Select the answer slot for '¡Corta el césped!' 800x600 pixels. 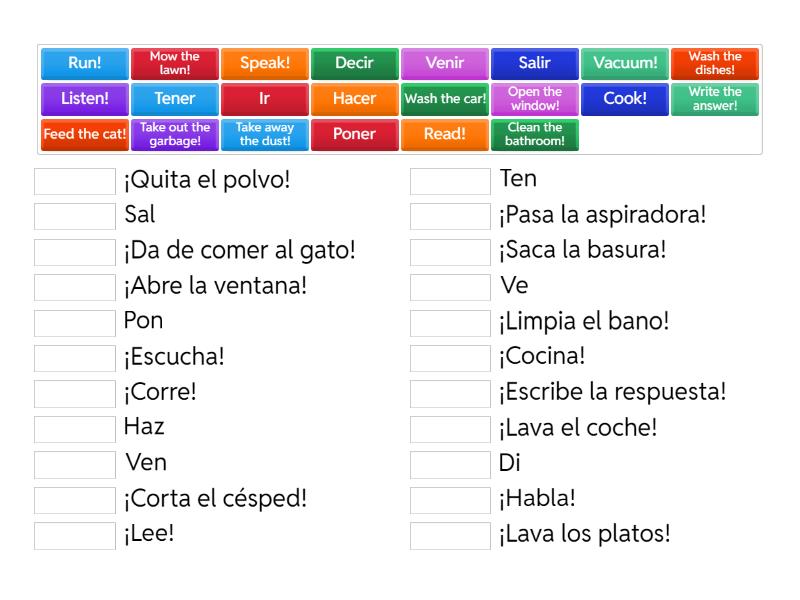pos(75,498)
